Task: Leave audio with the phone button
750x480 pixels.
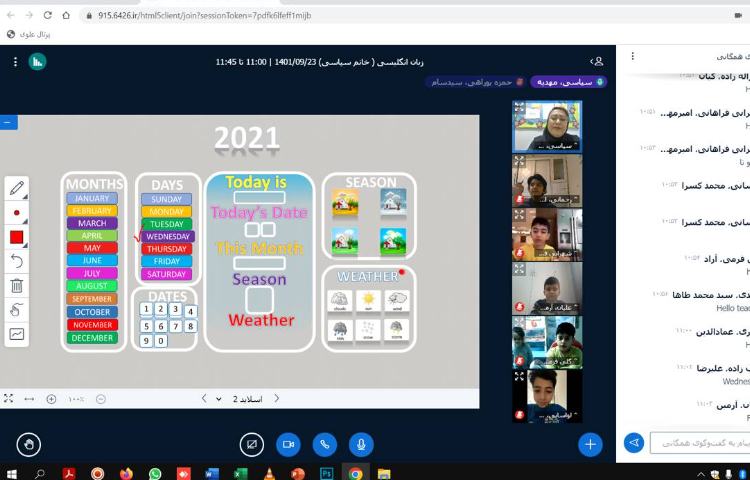Action: click(x=324, y=443)
